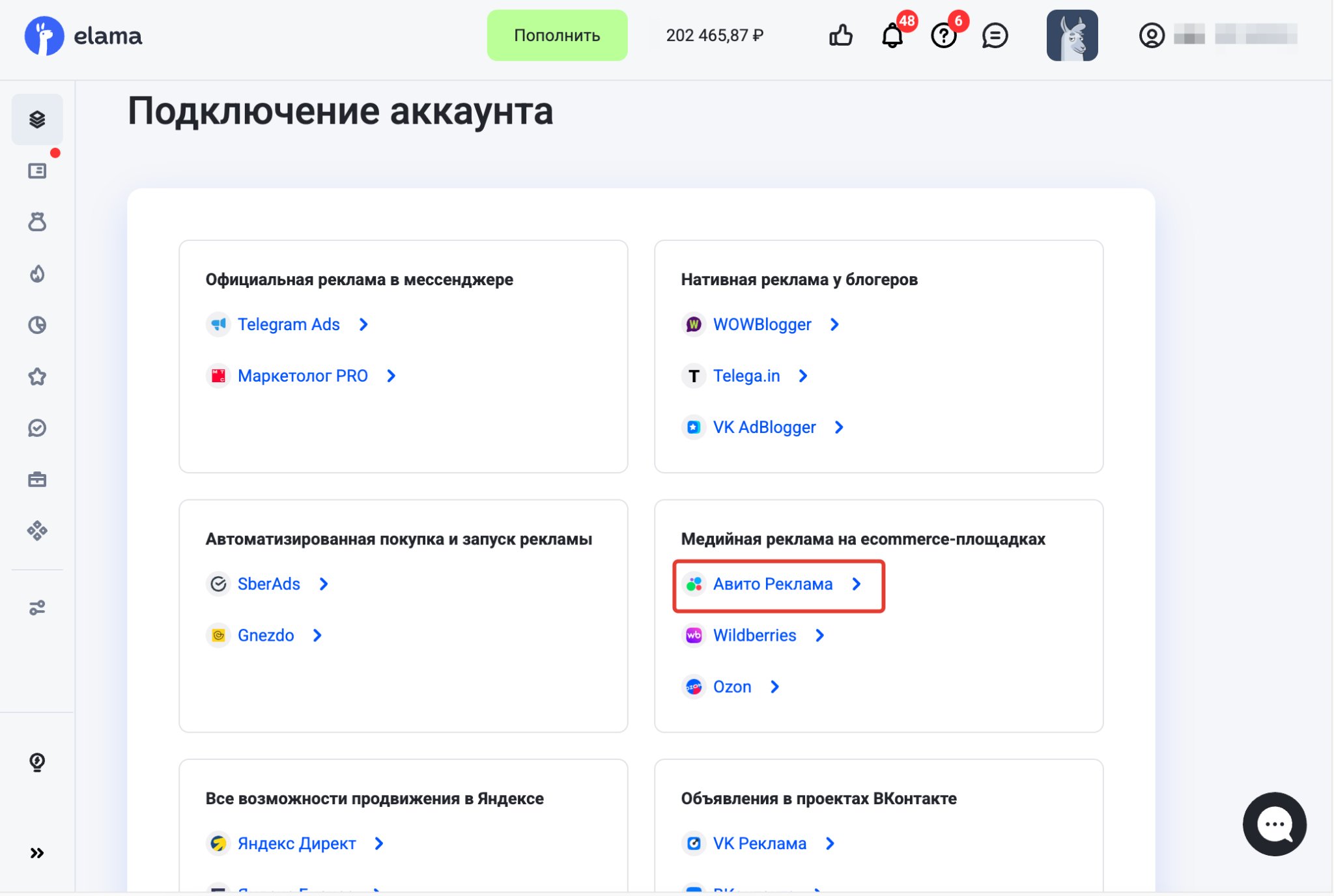Click the WOWBlogger purple icon

pos(694,324)
